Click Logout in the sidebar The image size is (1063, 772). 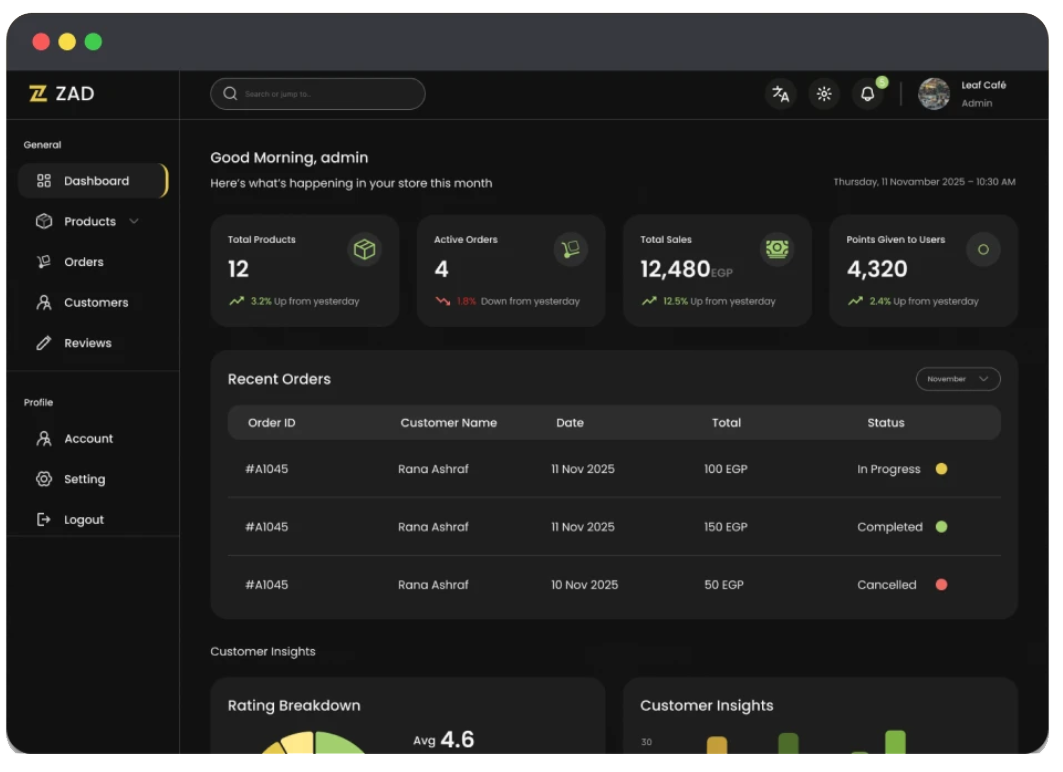[x=83, y=520]
